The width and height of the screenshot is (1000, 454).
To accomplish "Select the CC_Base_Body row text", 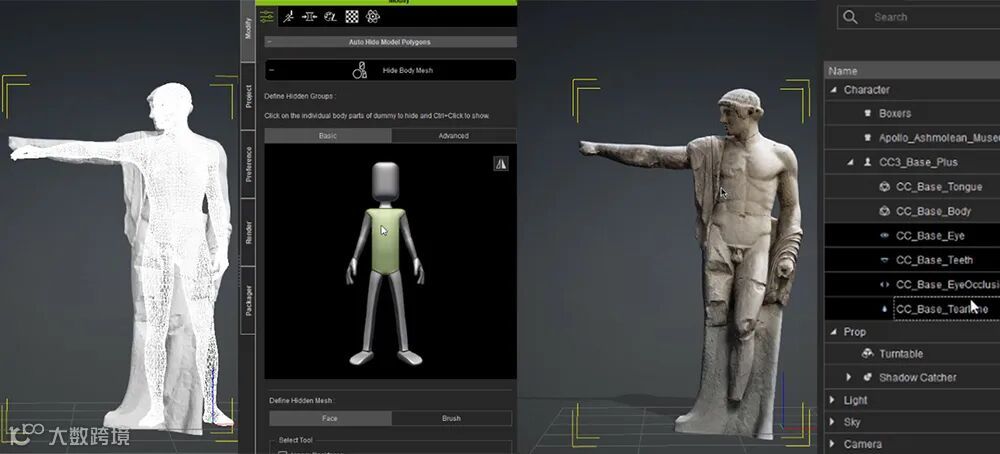I will pos(933,211).
